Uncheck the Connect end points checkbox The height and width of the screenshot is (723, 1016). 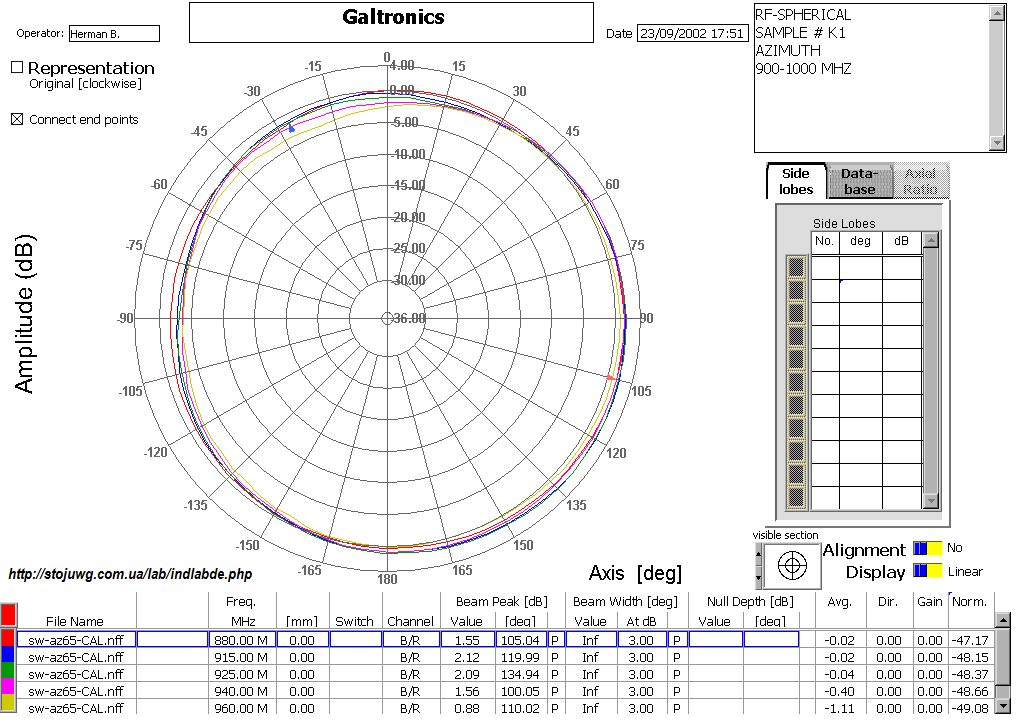click(17, 119)
